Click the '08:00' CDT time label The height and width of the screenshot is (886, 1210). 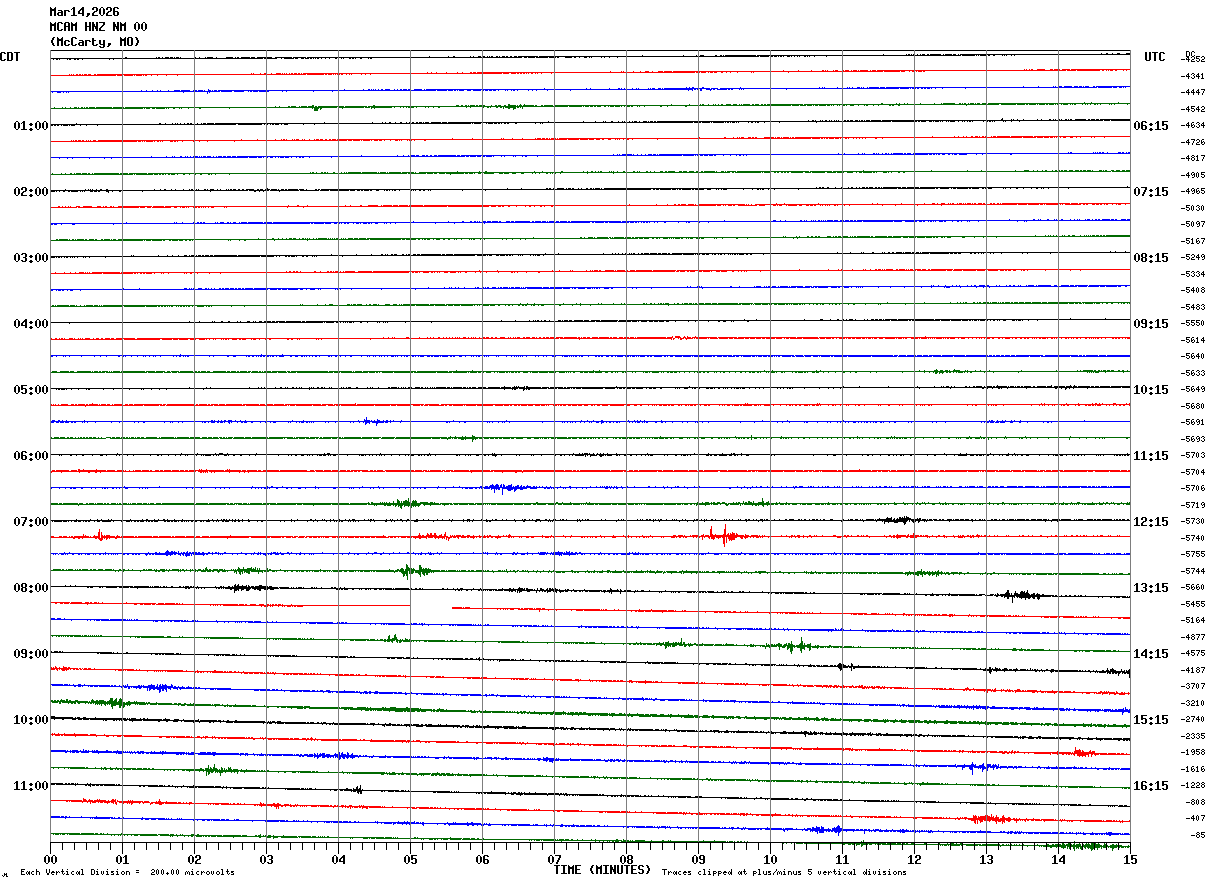(x=31, y=588)
